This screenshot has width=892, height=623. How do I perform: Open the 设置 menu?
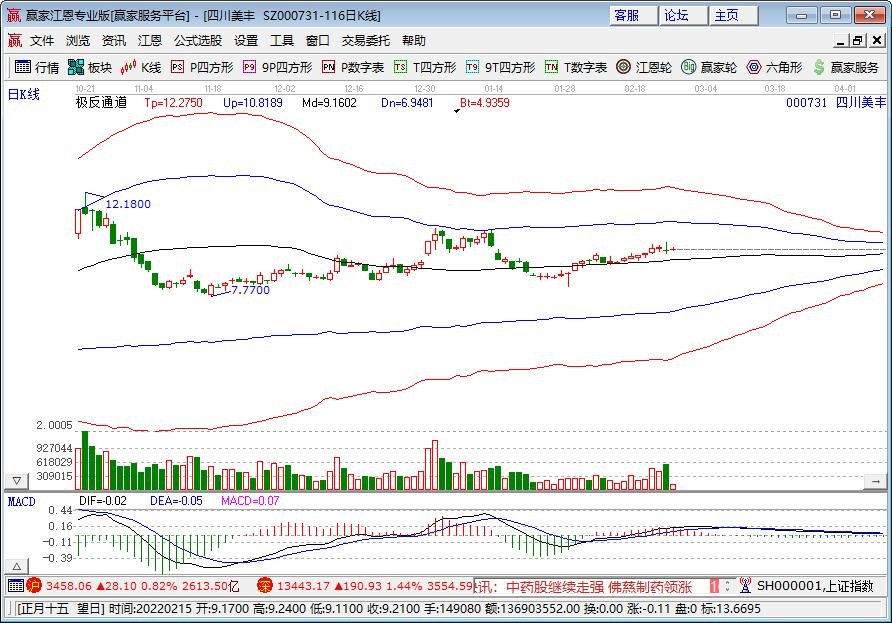pos(246,40)
